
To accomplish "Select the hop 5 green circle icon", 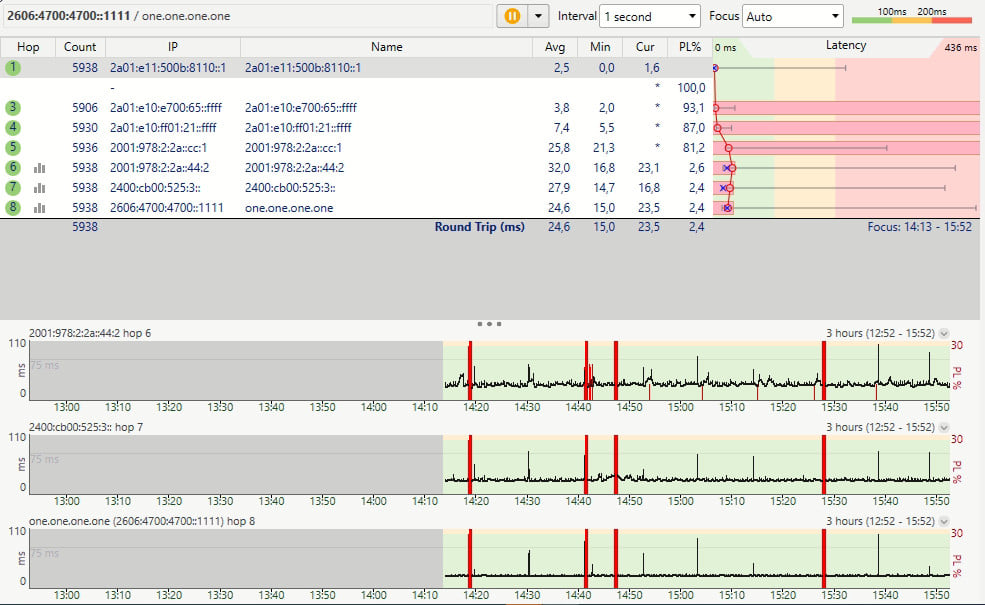I will coord(12,147).
